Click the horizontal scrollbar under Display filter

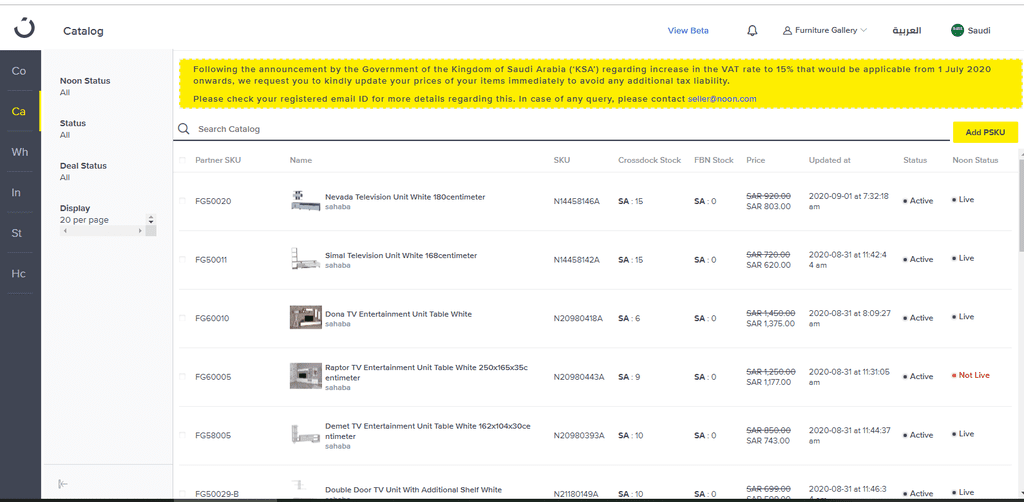pyautogui.click(x=103, y=231)
